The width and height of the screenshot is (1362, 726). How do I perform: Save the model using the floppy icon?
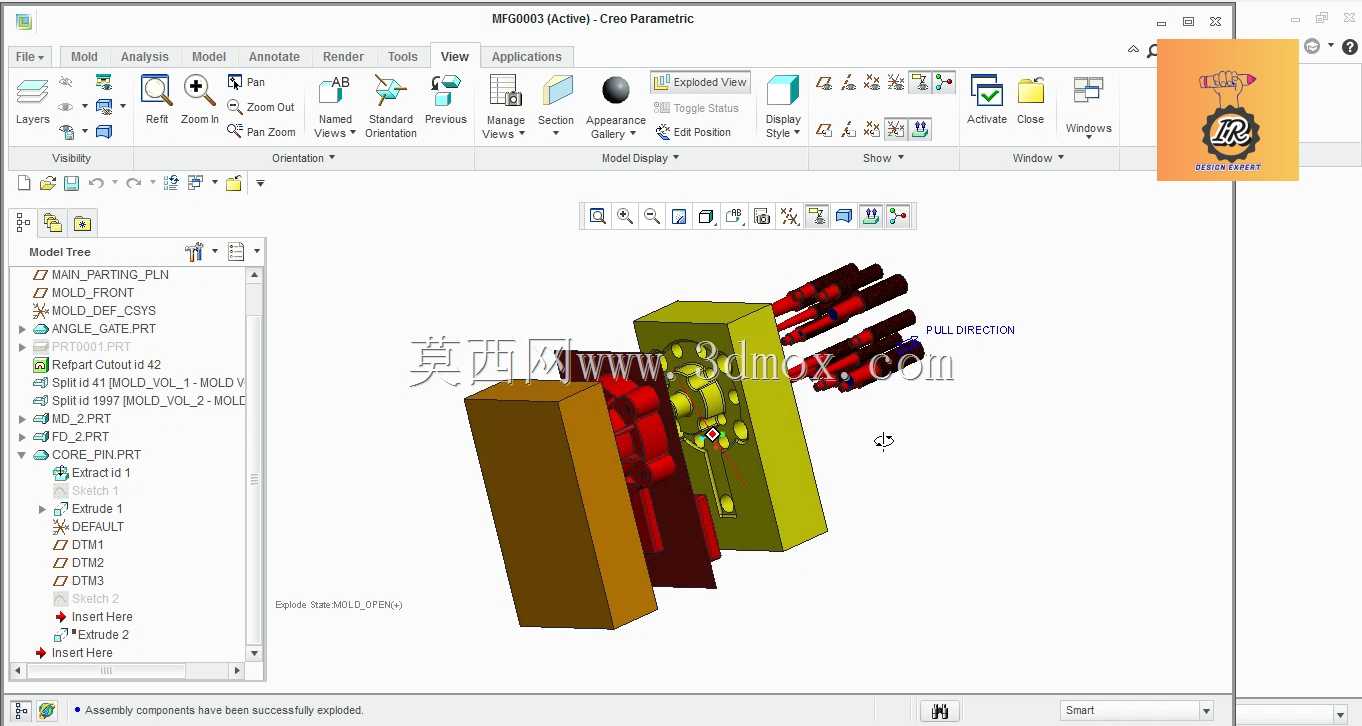click(71, 183)
